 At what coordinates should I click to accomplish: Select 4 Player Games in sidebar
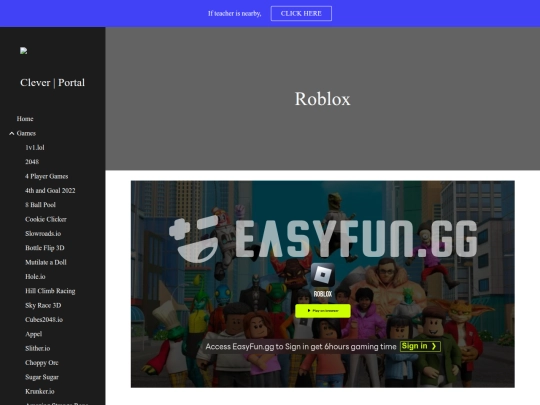(x=46, y=176)
